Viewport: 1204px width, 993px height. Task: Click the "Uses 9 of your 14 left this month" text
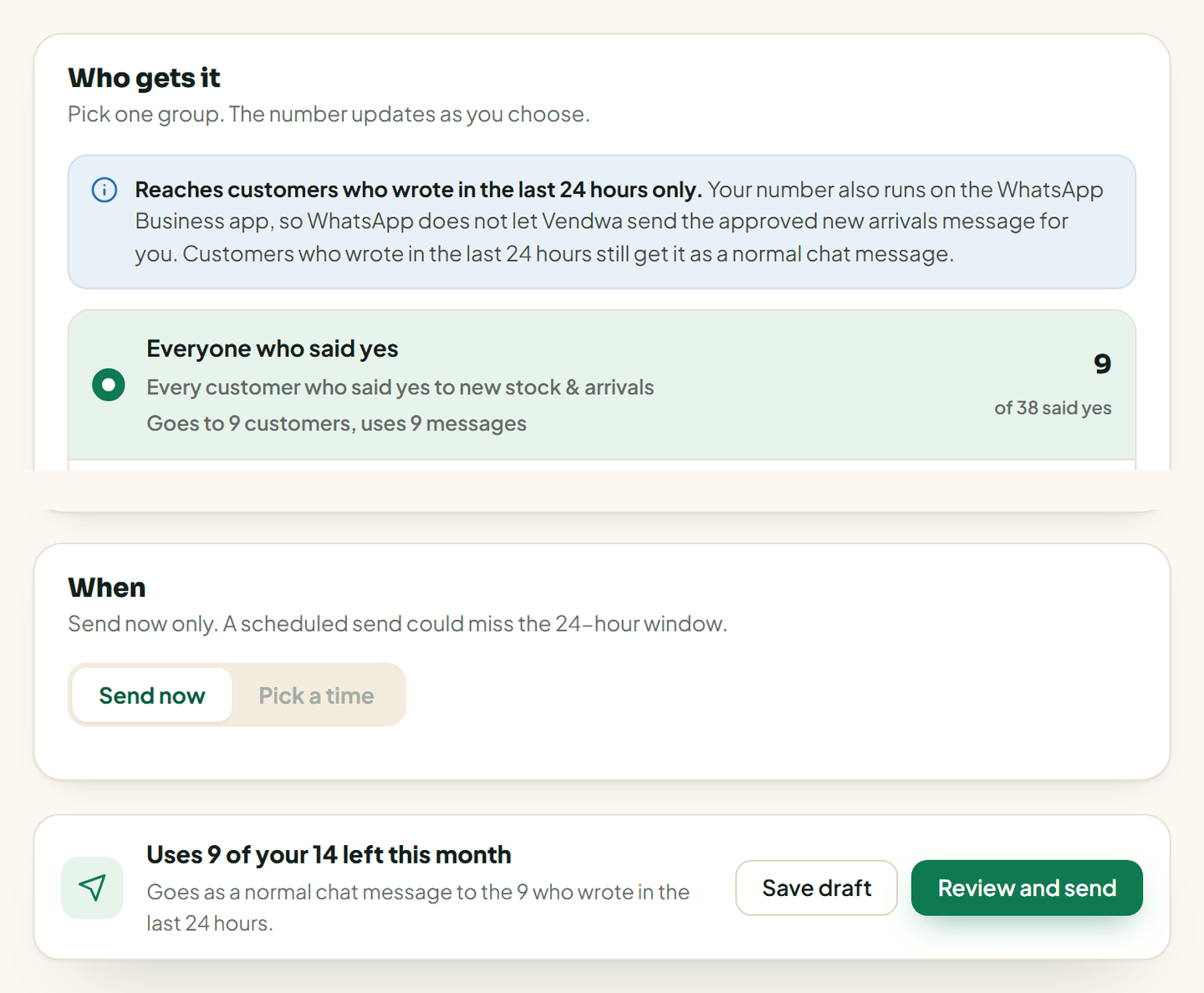coord(329,854)
